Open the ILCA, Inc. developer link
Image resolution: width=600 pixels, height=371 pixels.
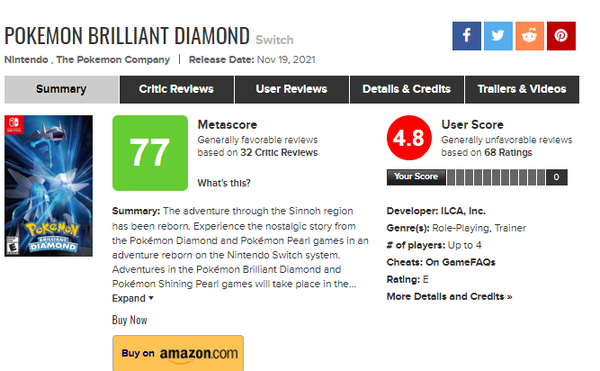tap(463, 211)
